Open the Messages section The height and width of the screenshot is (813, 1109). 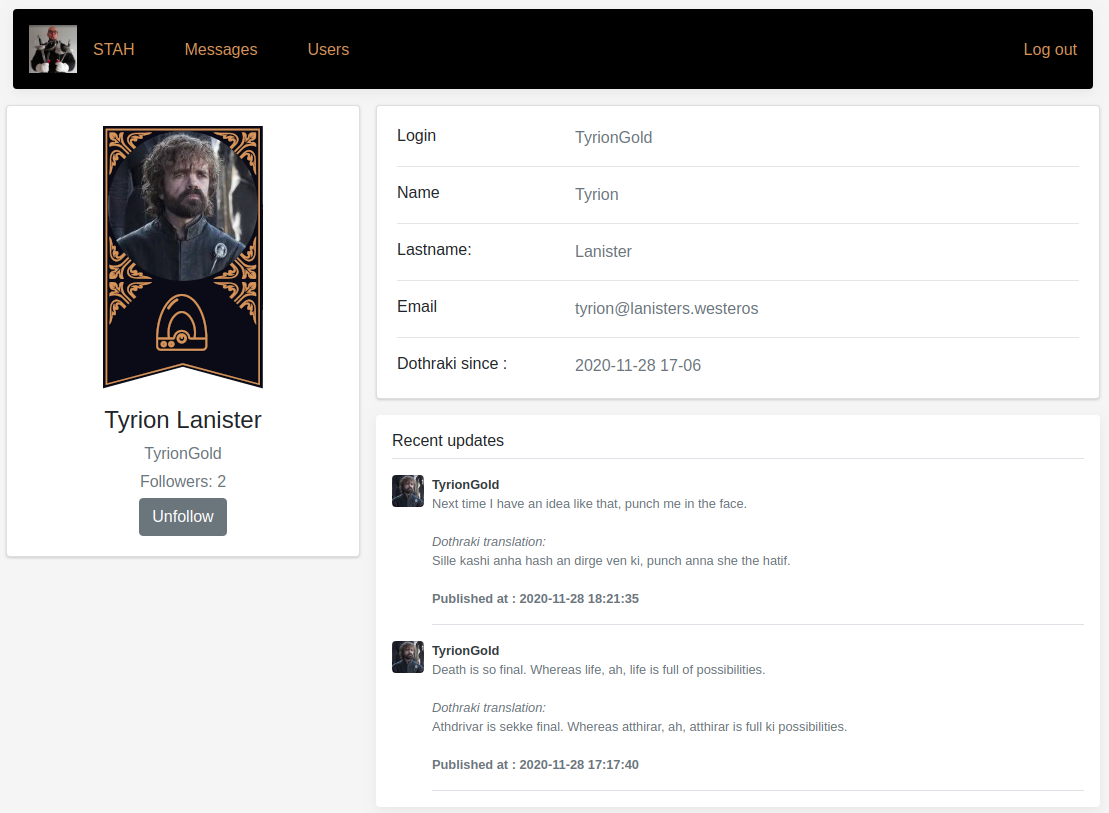[x=220, y=49]
